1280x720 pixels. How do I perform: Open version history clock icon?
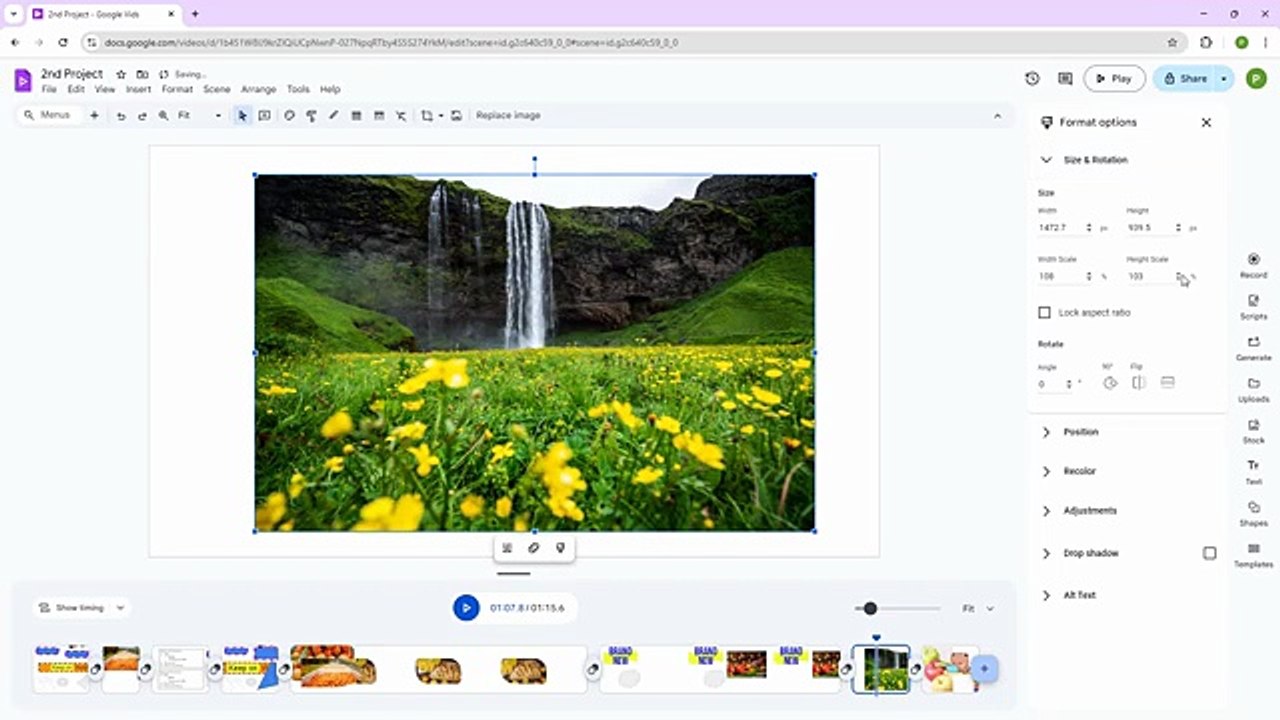click(1032, 78)
